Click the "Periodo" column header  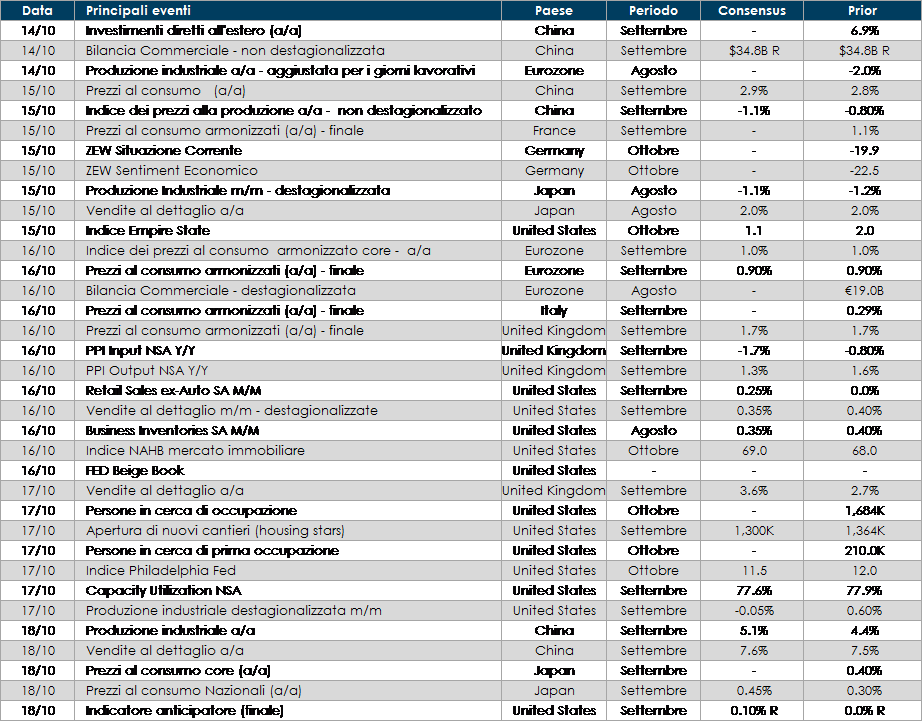tap(653, 11)
